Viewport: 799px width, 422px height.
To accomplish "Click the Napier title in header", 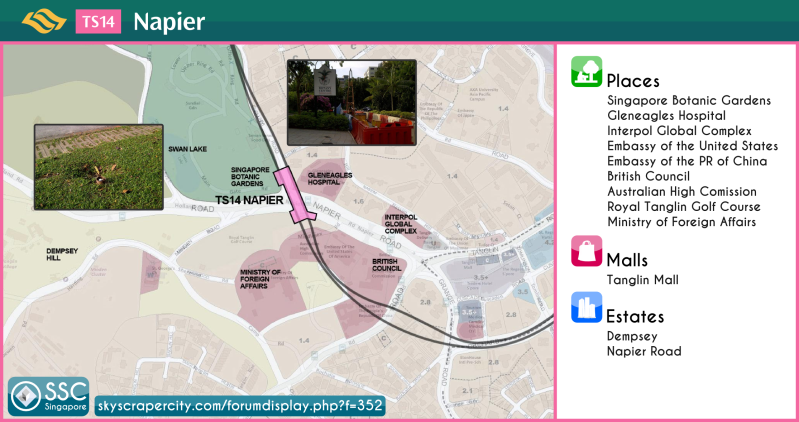I will point(169,21).
